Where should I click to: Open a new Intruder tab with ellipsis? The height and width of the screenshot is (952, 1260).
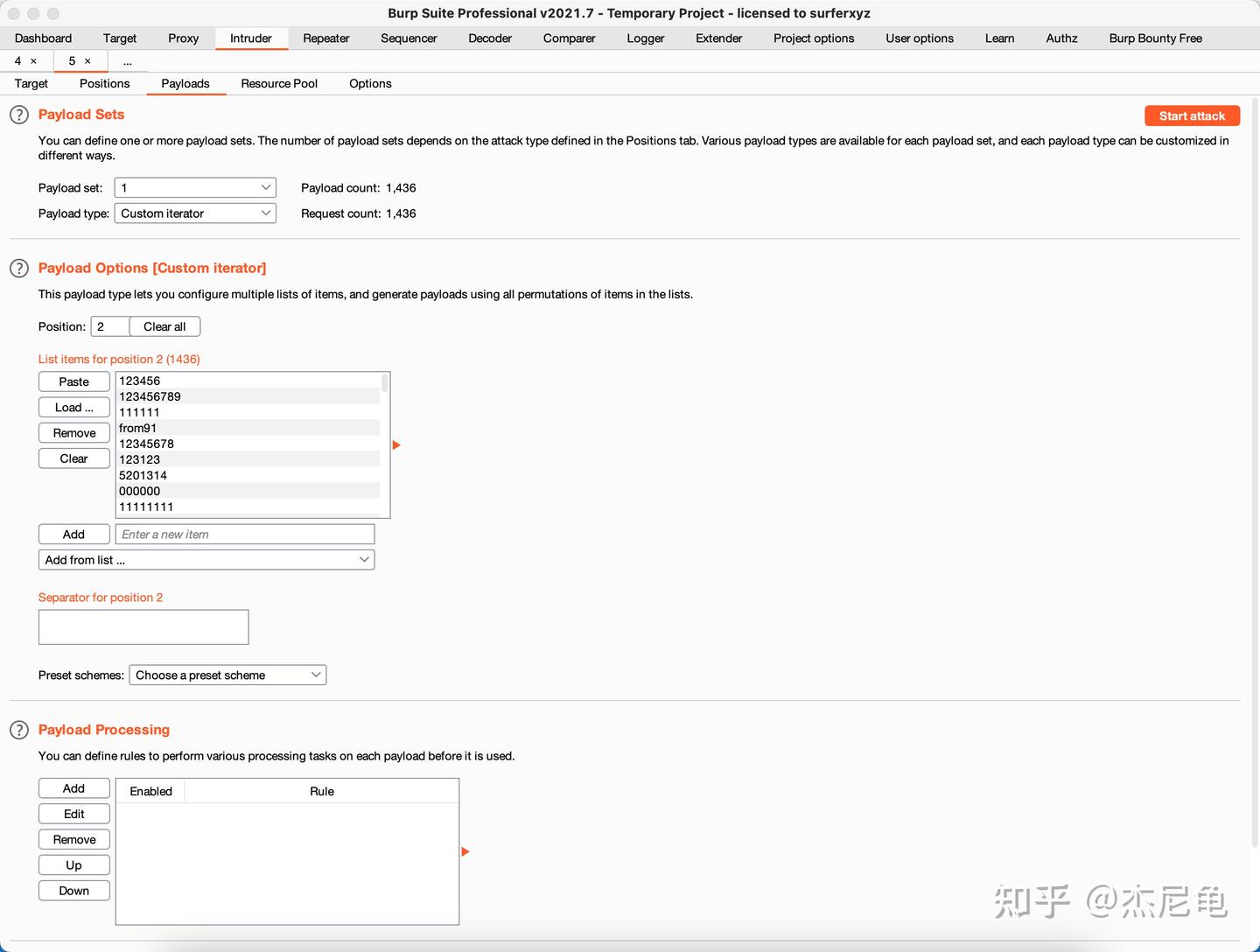[128, 61]
